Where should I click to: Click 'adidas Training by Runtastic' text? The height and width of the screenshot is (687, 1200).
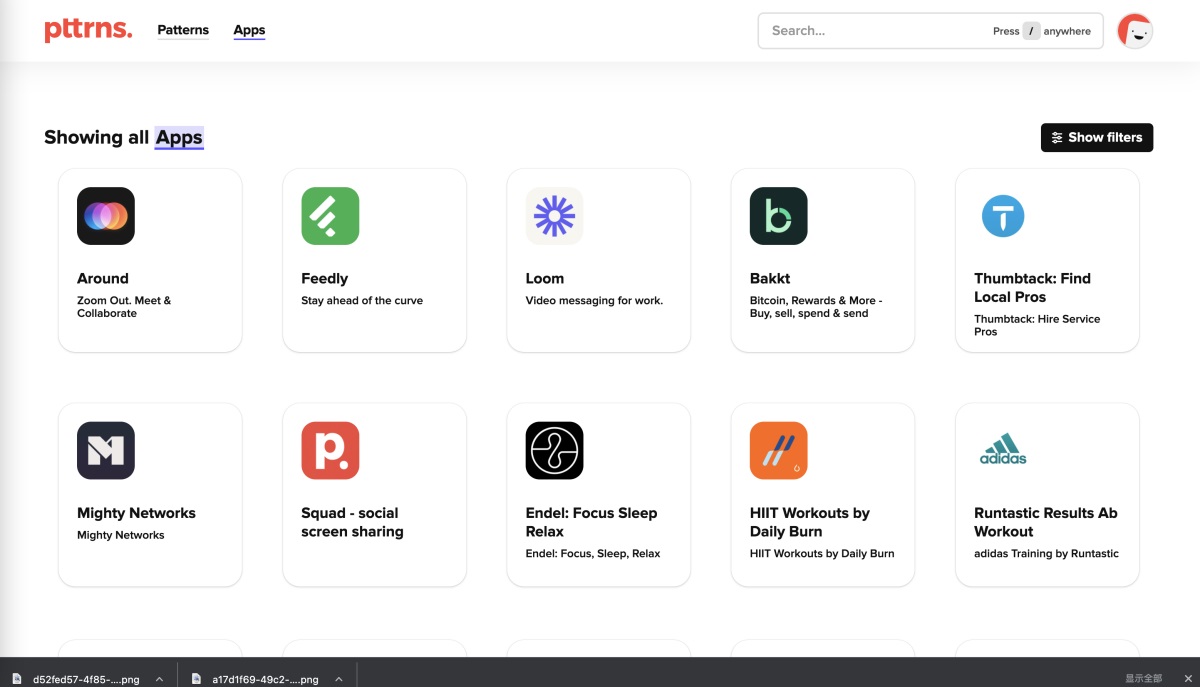1046,554
